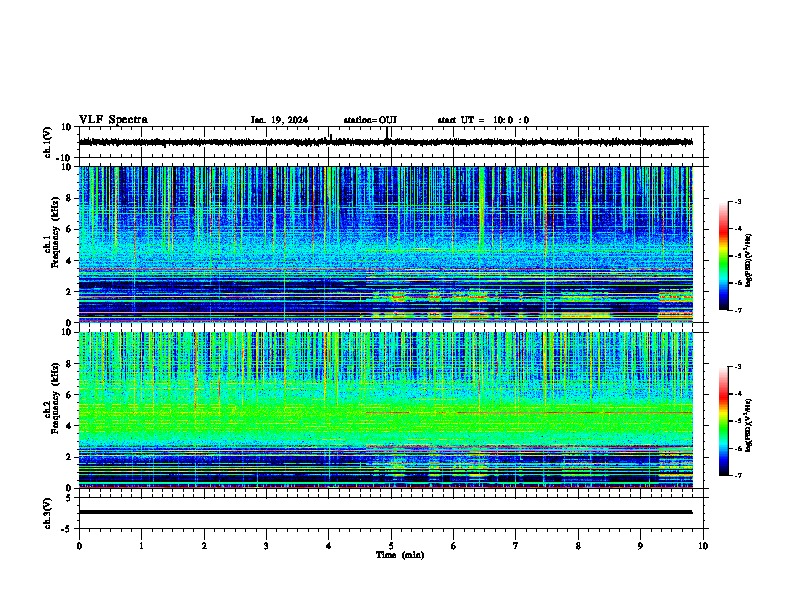Click time-axis tick label "4"
792x612 pixels.
click(329, 546)
